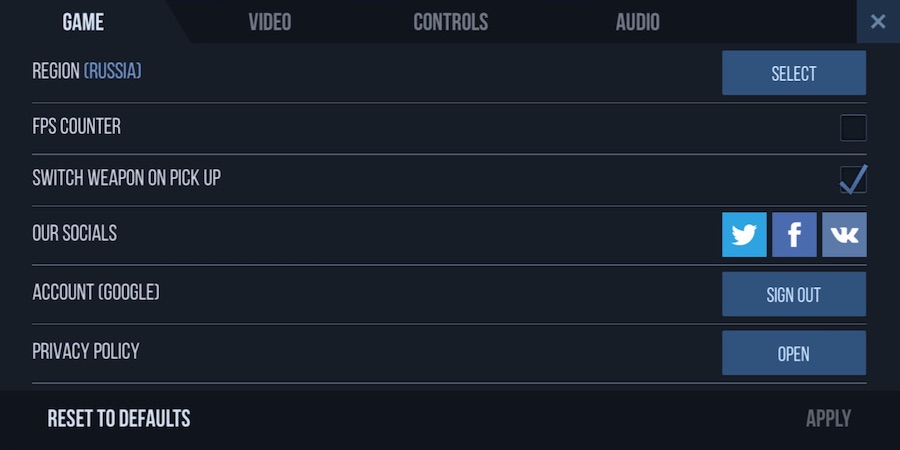Click the Region (Russia) label text
This screenshot has width=900, height=450.
87,71
